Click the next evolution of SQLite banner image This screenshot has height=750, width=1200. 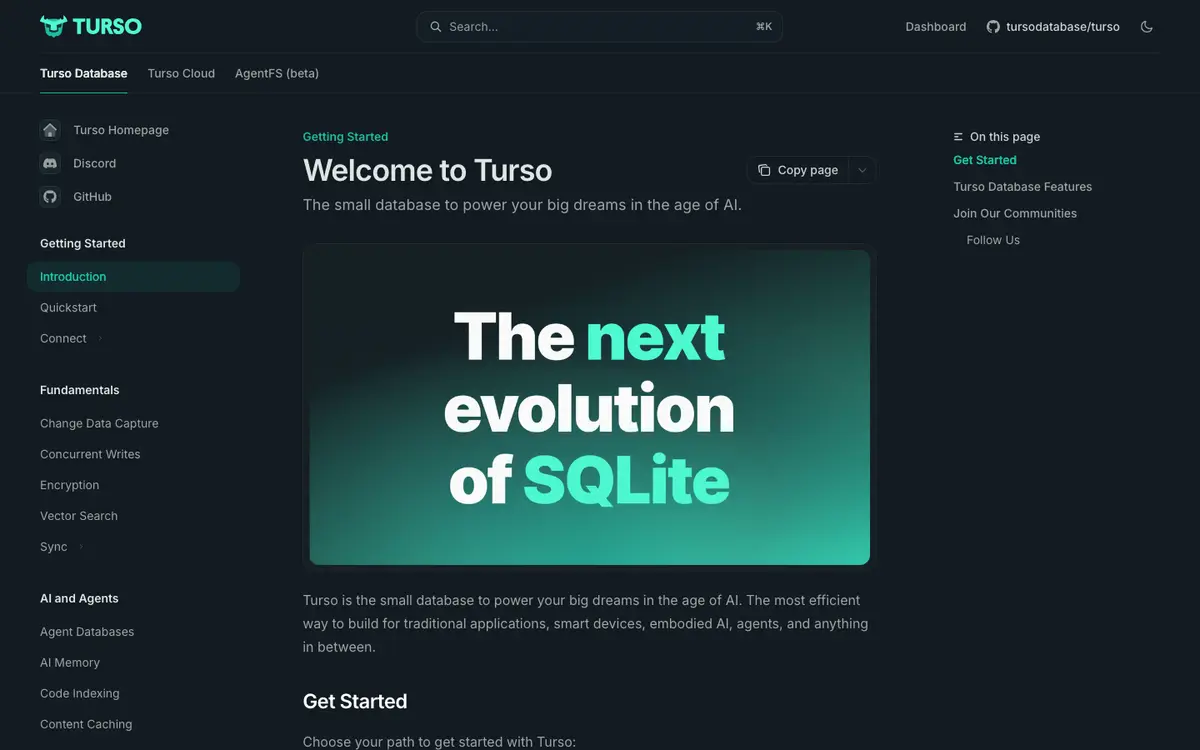[590, 407]
